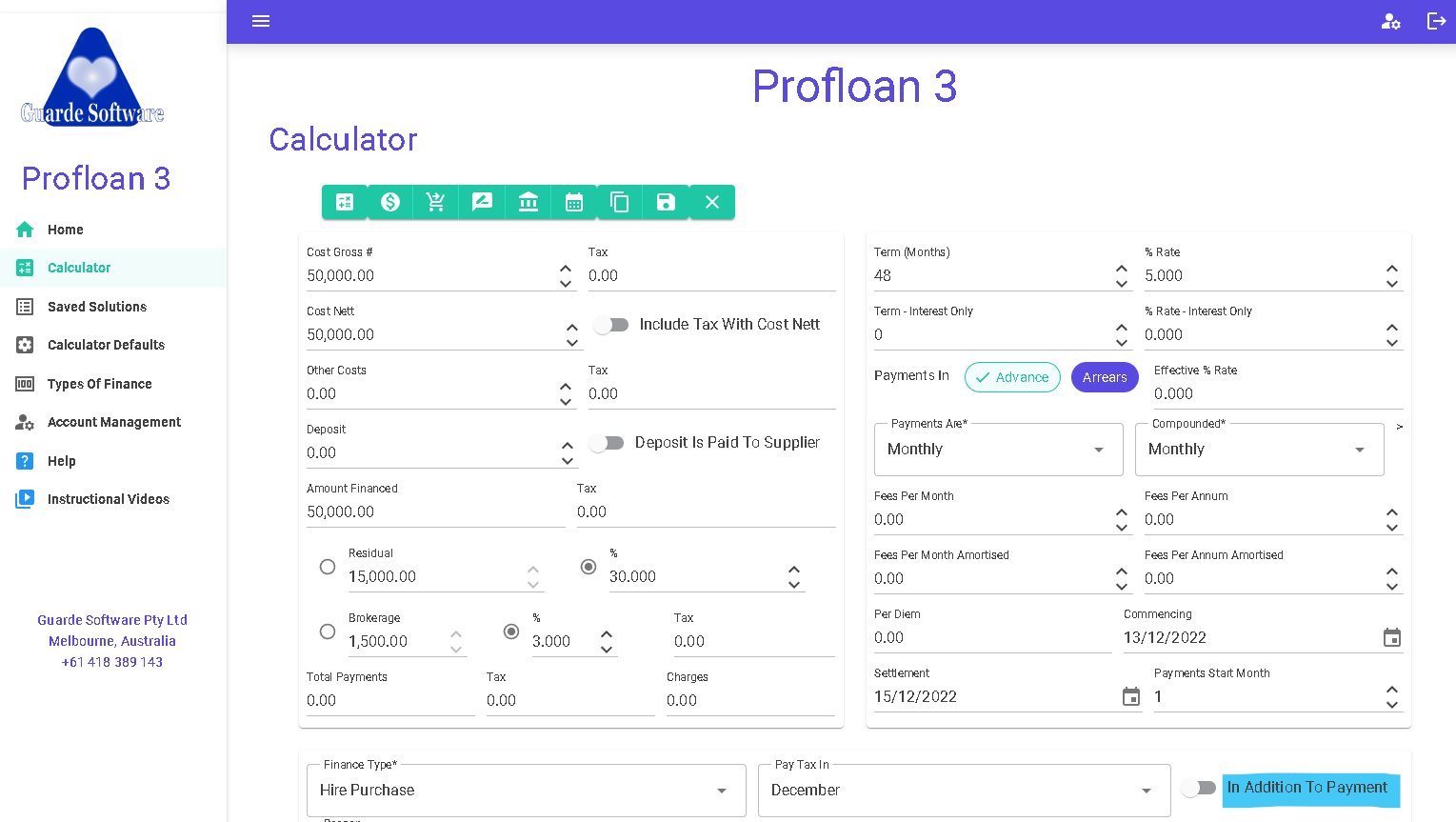Image resolution: width=1456 pixels, height=822 pixels.
Task: Open Saved Solutions page
Action: click(113, 307)
